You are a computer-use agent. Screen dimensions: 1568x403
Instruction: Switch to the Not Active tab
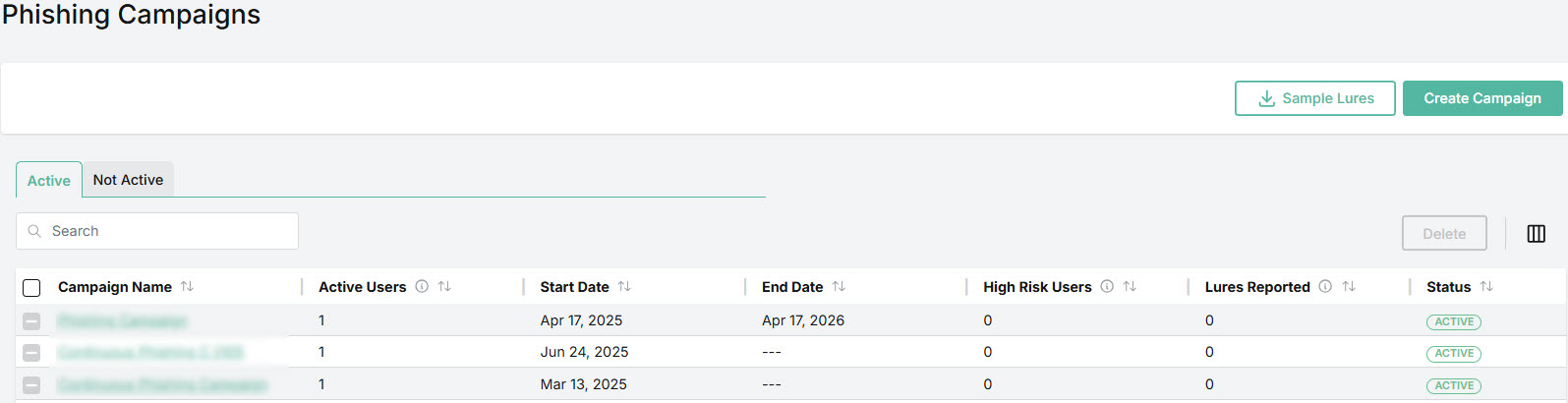(128, 180)
